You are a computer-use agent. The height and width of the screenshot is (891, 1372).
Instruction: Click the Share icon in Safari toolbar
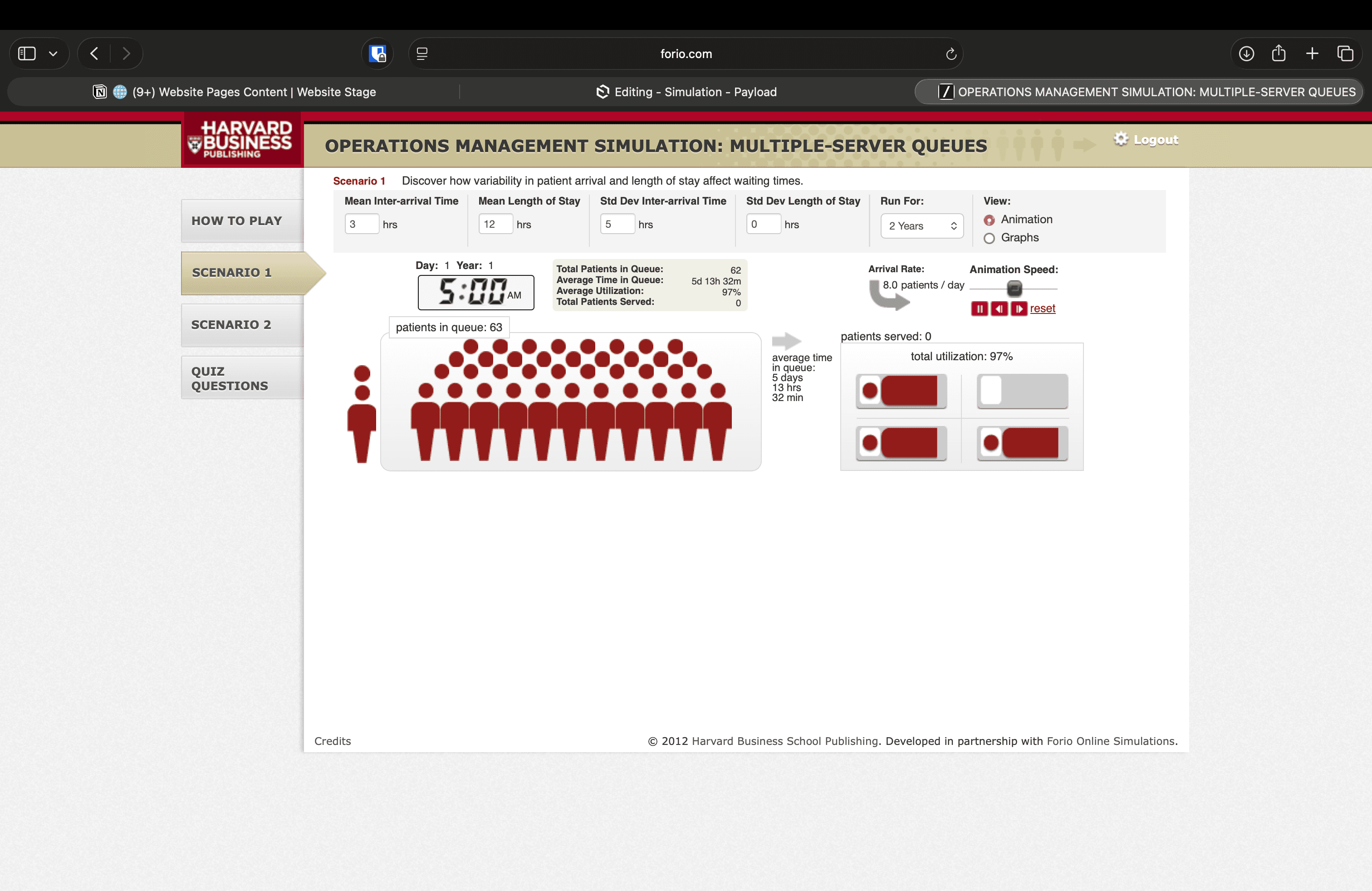point(1279,54)
